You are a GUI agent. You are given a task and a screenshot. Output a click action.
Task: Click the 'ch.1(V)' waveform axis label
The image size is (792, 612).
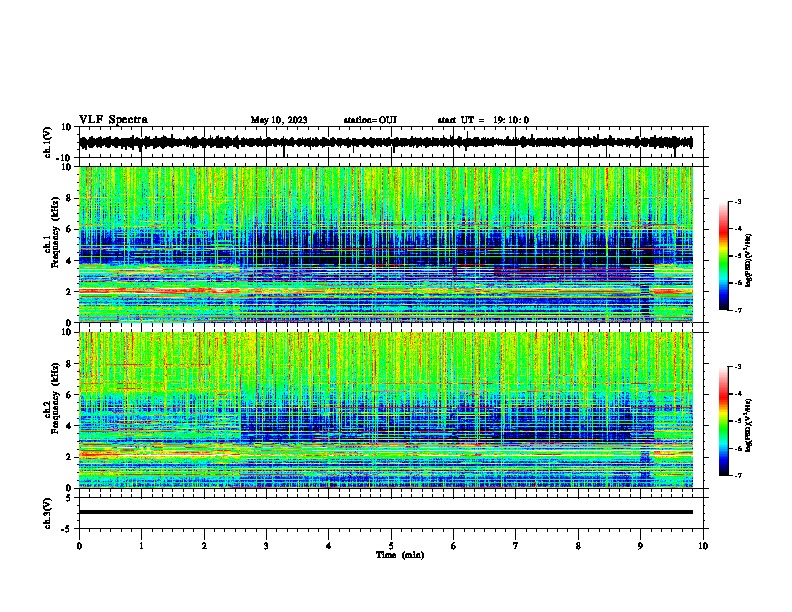tap(47, 142)
